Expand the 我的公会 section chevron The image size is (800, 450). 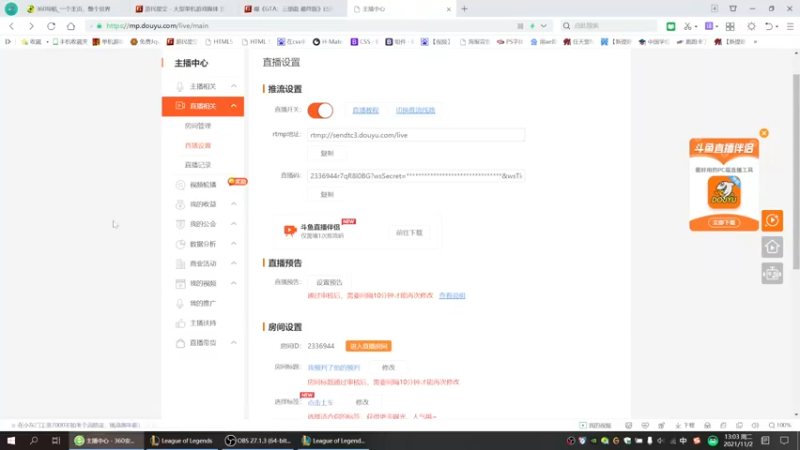tap(234, 224)
